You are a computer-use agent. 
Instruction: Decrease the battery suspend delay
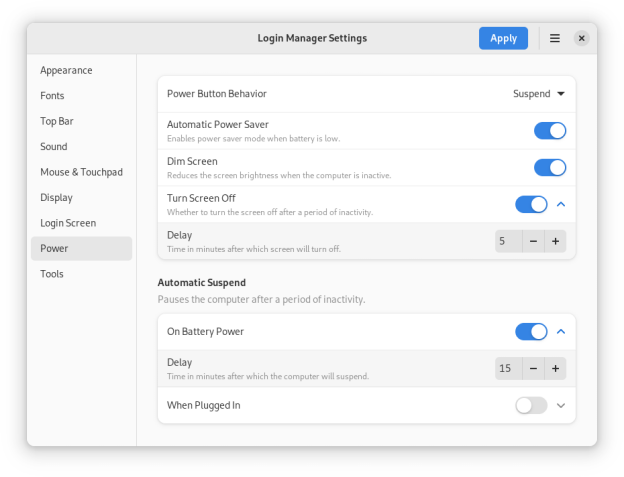pyautogui.click(x=533, y=368)
